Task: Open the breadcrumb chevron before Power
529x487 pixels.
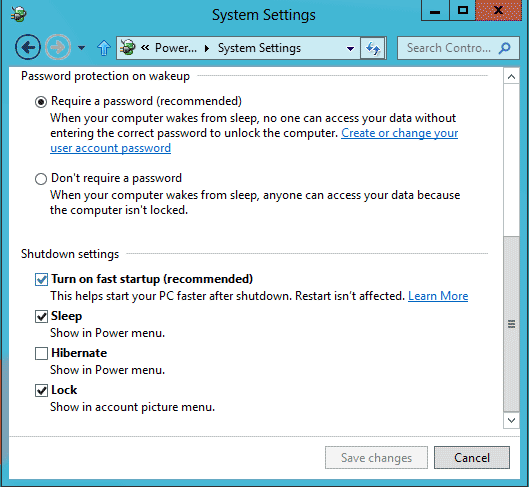Action: [145, 48]
